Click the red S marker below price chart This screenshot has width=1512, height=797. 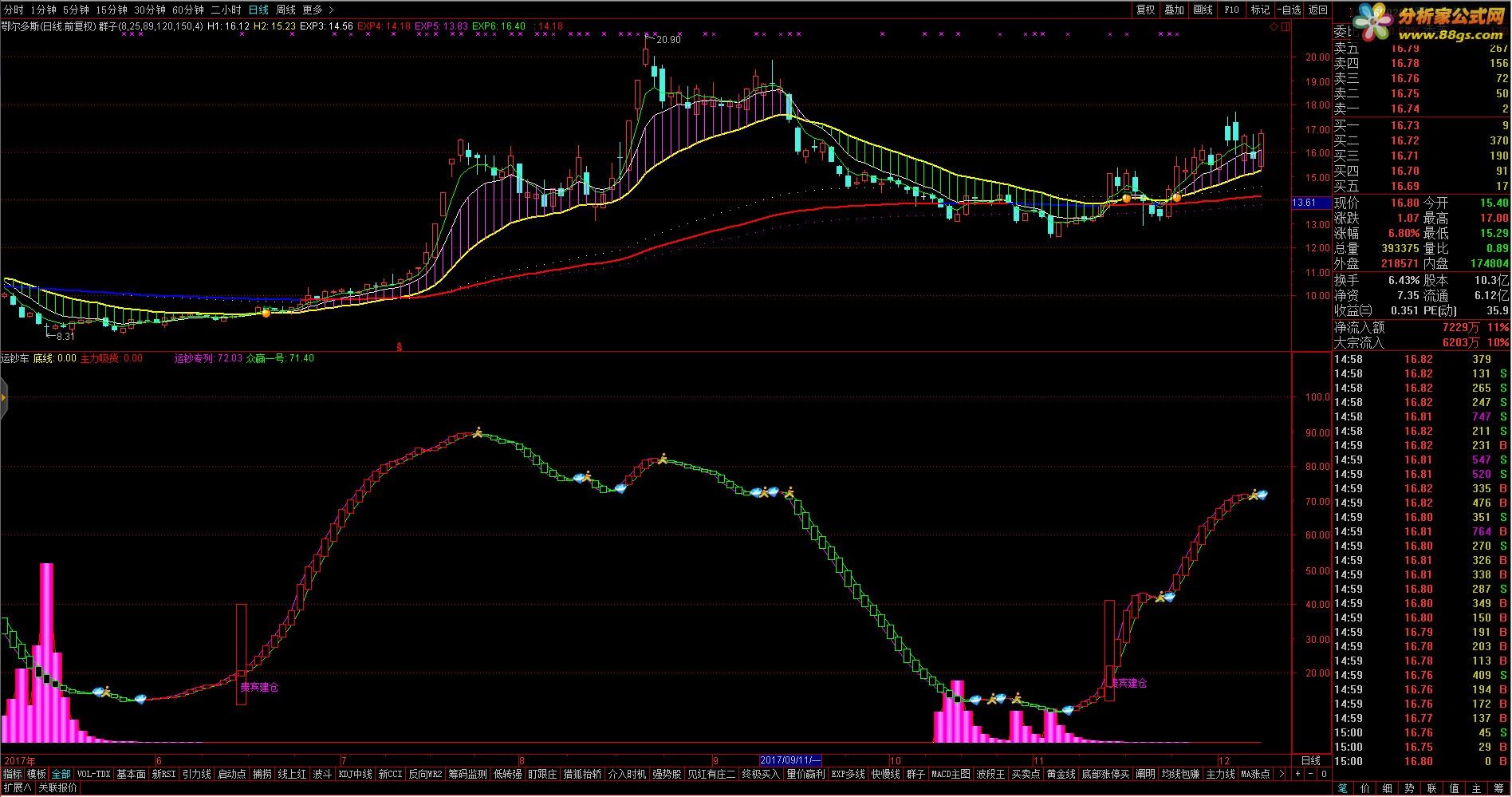[399, 346]
